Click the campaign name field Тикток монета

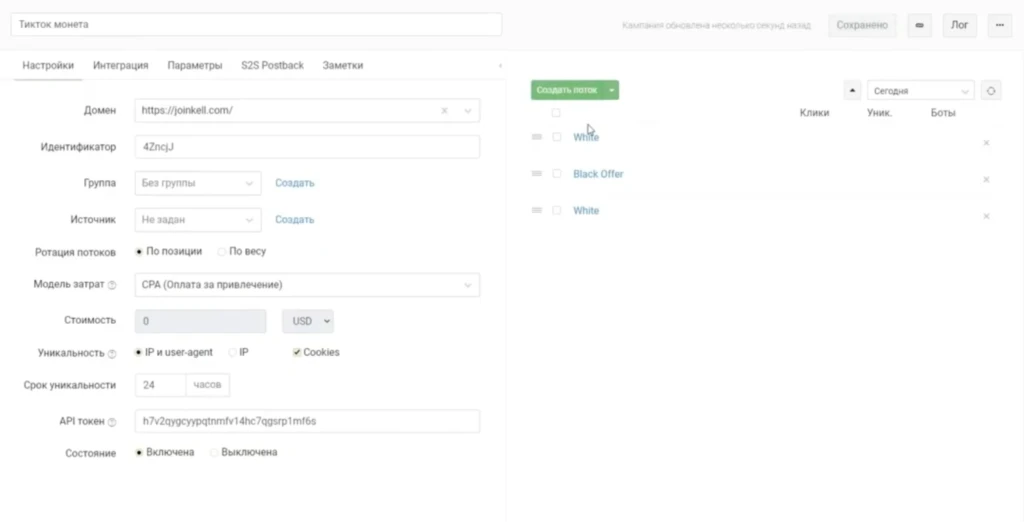tap(256, 24)
